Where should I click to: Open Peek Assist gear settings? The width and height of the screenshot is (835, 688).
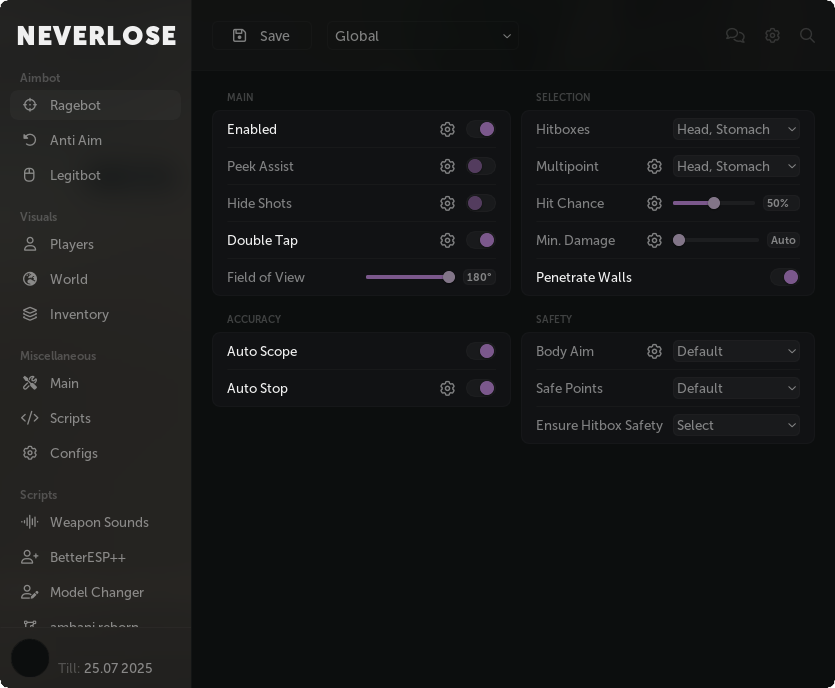coord(447,166)
